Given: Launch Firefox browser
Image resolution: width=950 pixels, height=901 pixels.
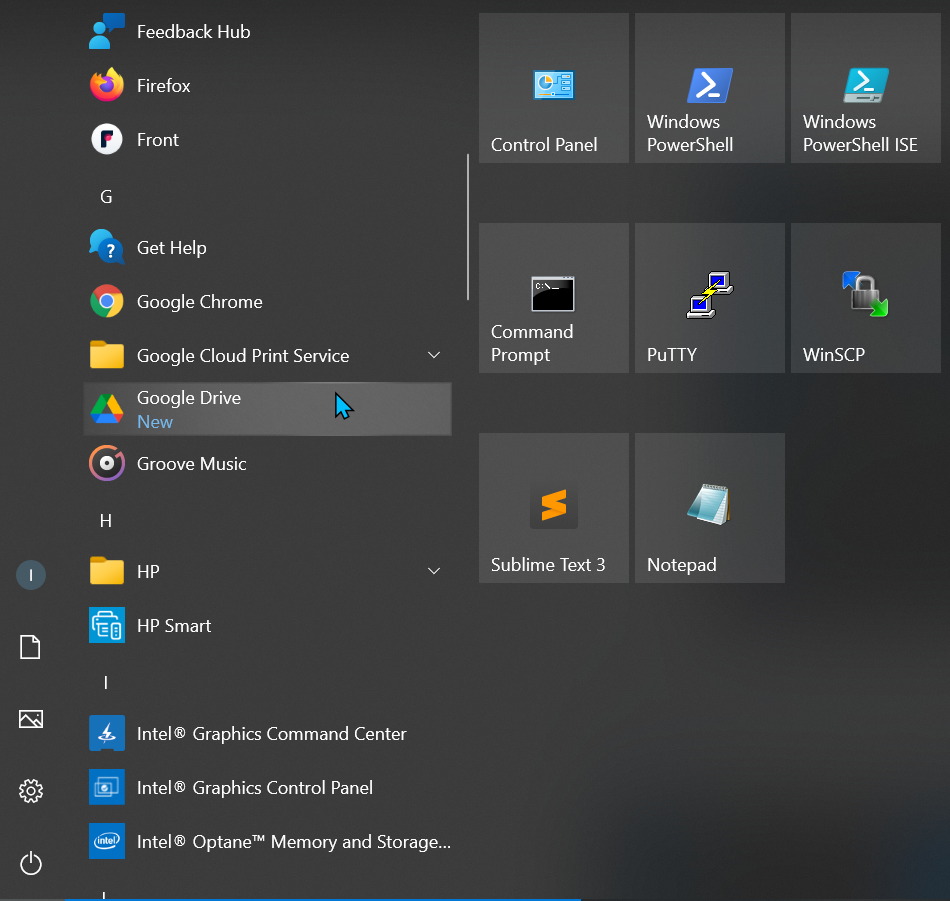Looking at the screenshot, I should coord(267,85).
